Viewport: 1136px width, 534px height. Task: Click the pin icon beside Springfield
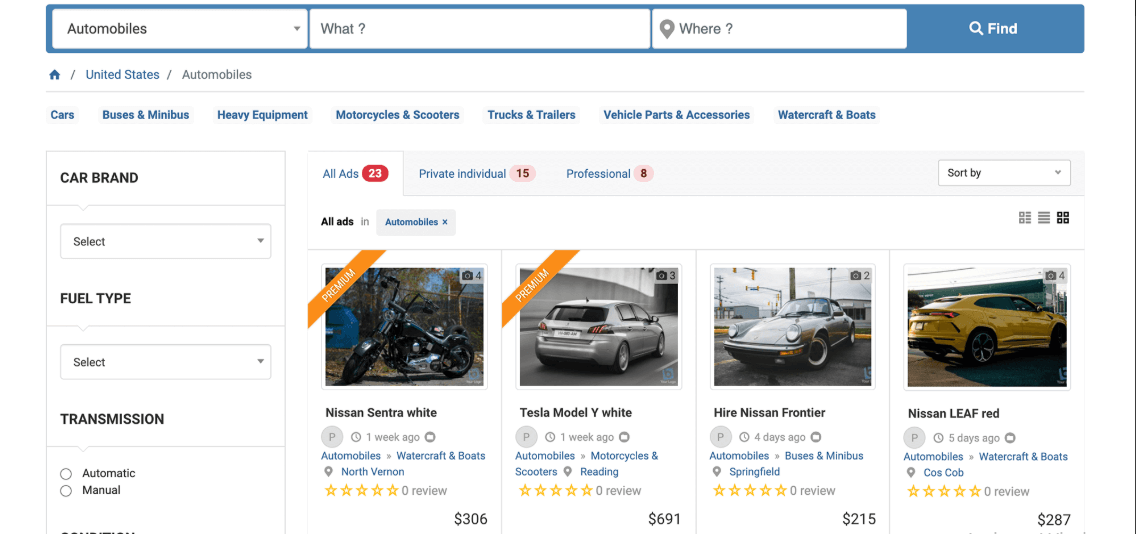pos(717,472)
